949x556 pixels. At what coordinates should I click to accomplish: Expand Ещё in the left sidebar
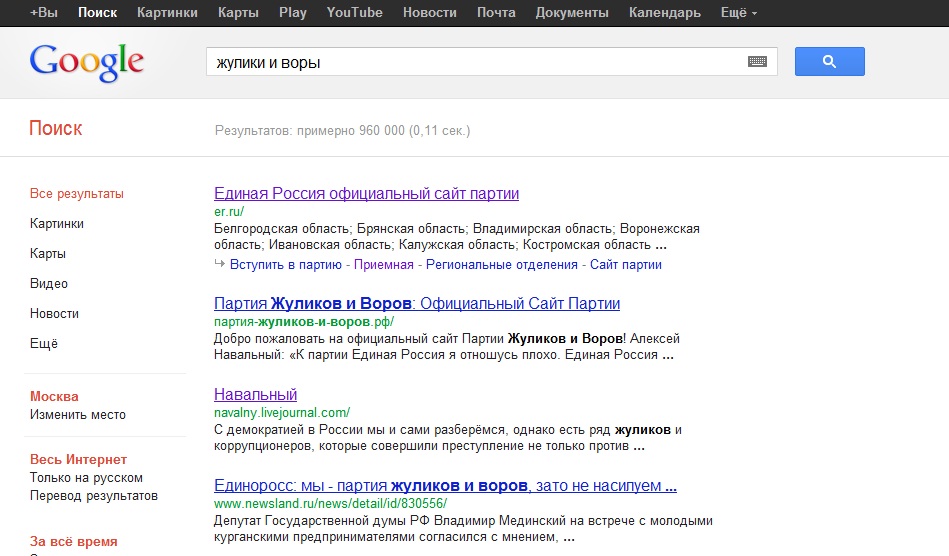(44, 343)
